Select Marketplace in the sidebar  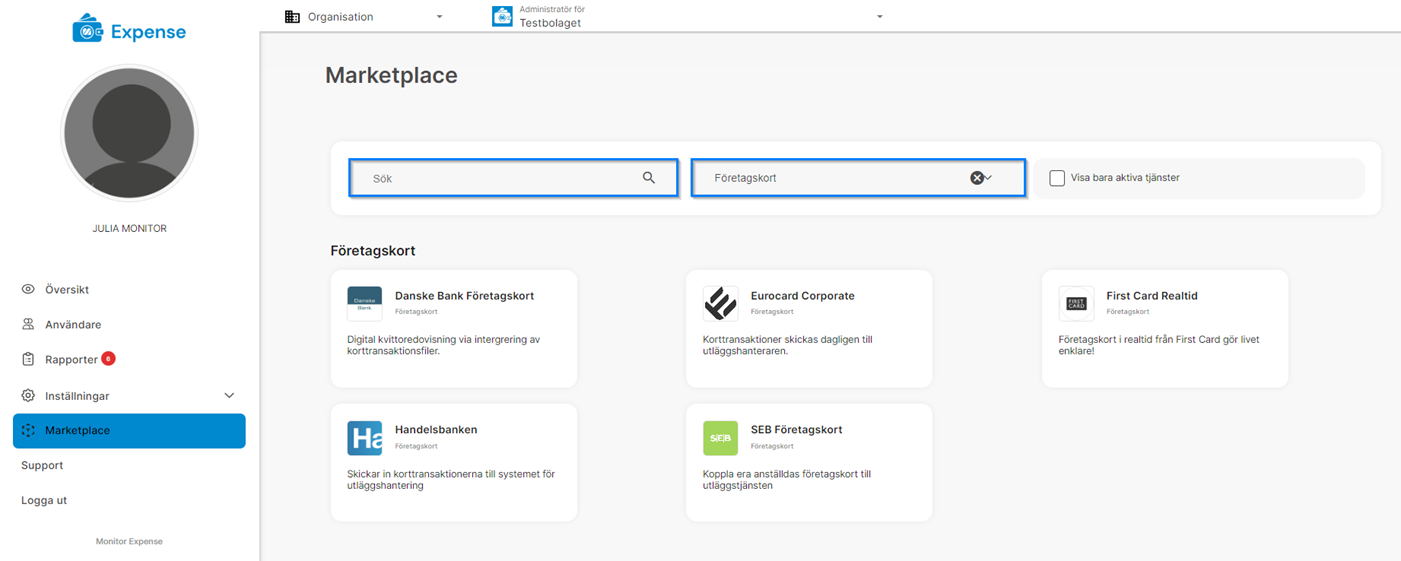(x=129, y=431)
